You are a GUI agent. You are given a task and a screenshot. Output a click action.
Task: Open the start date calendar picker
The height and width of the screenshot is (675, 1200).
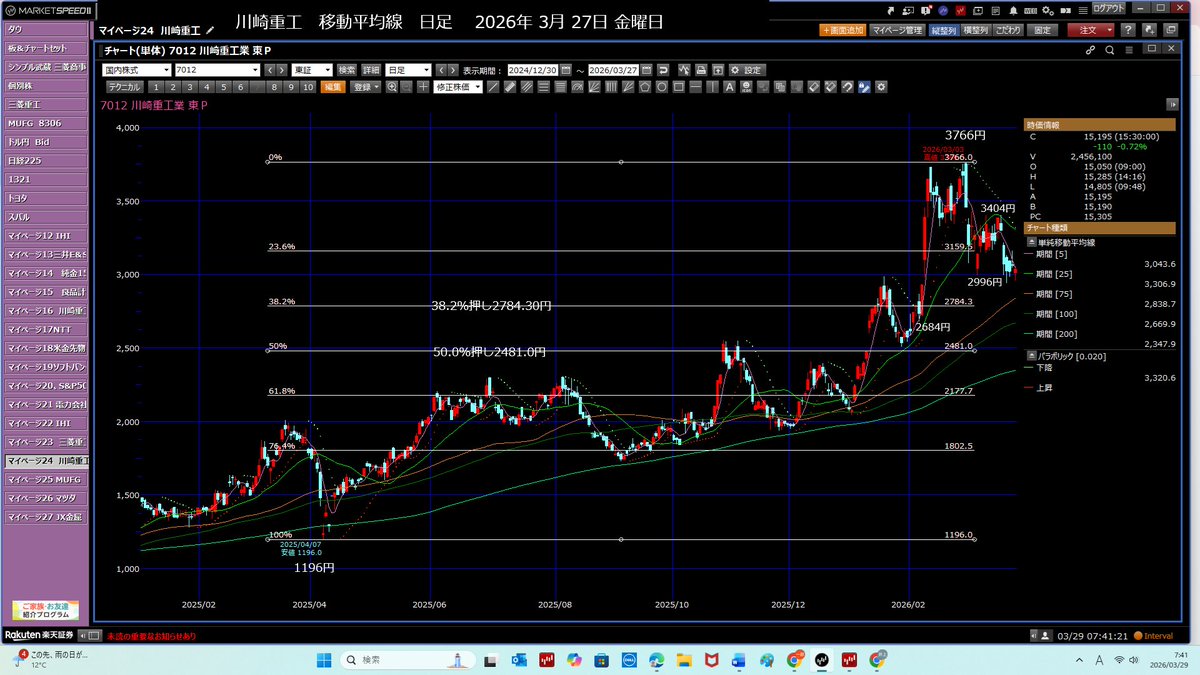coord(566,70)
